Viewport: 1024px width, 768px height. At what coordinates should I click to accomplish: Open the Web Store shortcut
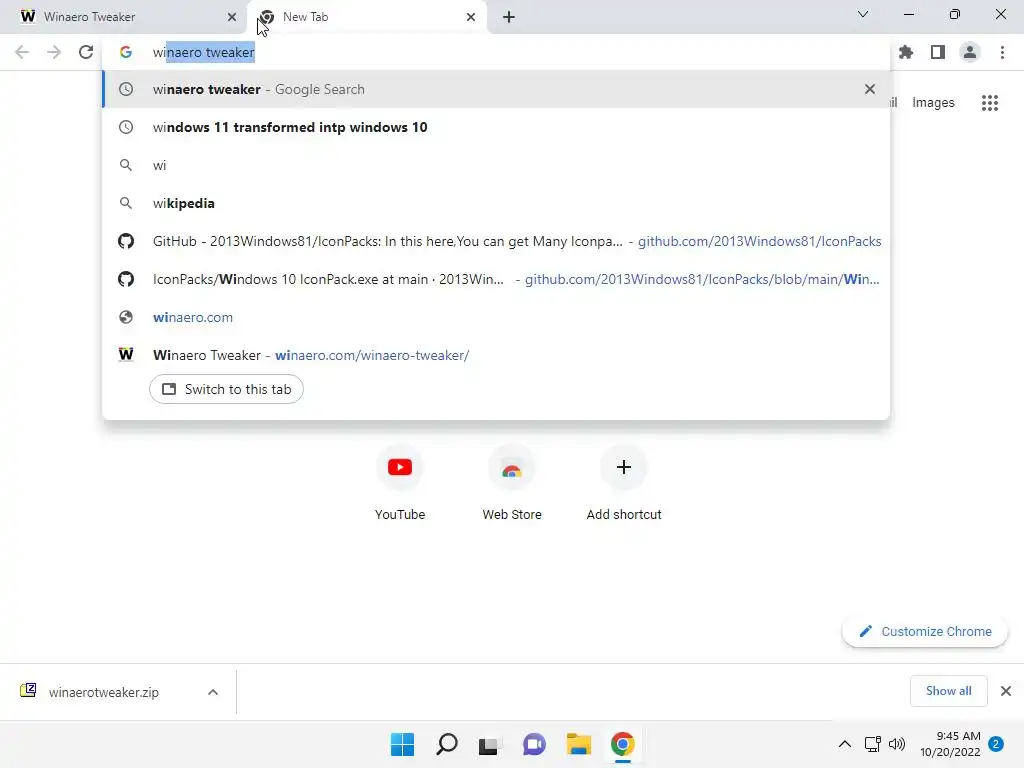[512, 483]
